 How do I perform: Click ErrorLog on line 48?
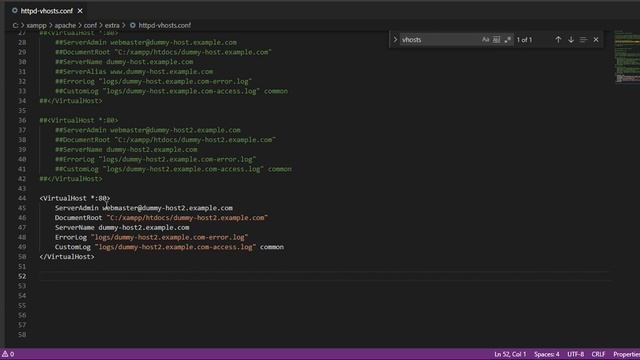point(71,238)
